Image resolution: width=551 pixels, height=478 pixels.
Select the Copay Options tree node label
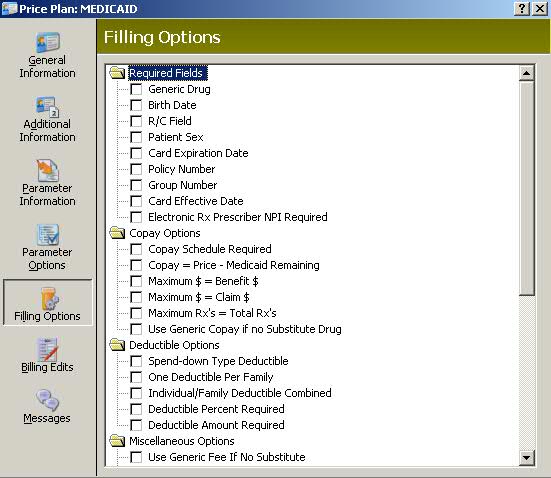165,233
